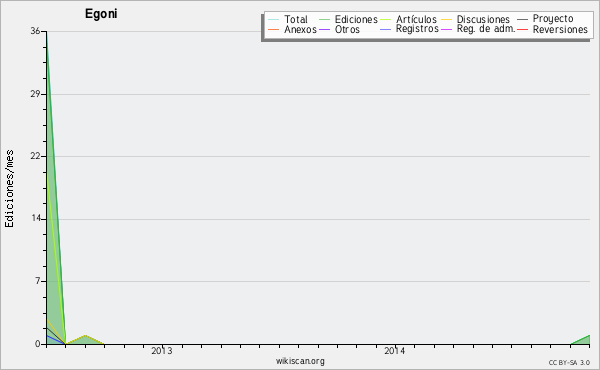Screen dimensions: 600x370
Task: Click the y-axis value 0
Action: [x=38, y=344]
